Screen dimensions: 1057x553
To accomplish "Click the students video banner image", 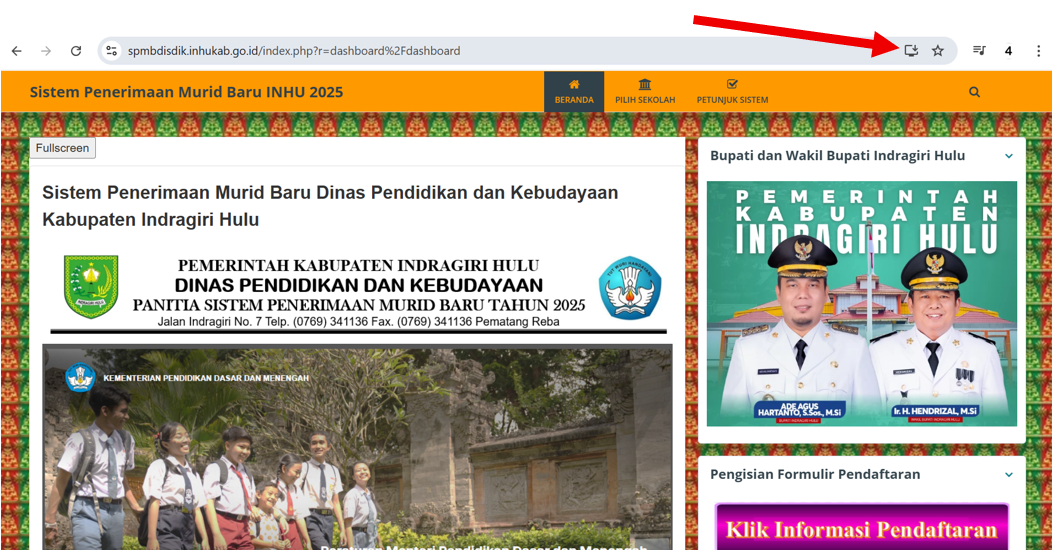I will 357,447.
